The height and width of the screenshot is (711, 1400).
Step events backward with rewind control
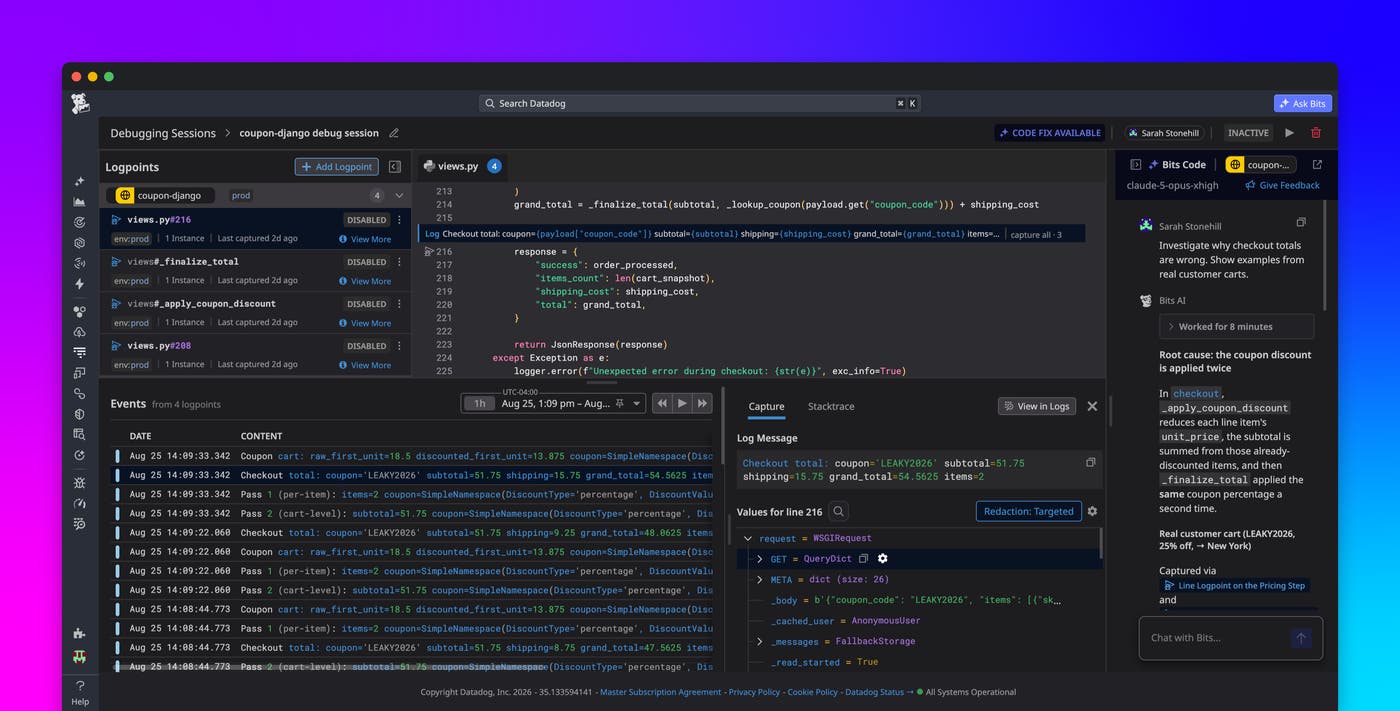tap(662, 403)
